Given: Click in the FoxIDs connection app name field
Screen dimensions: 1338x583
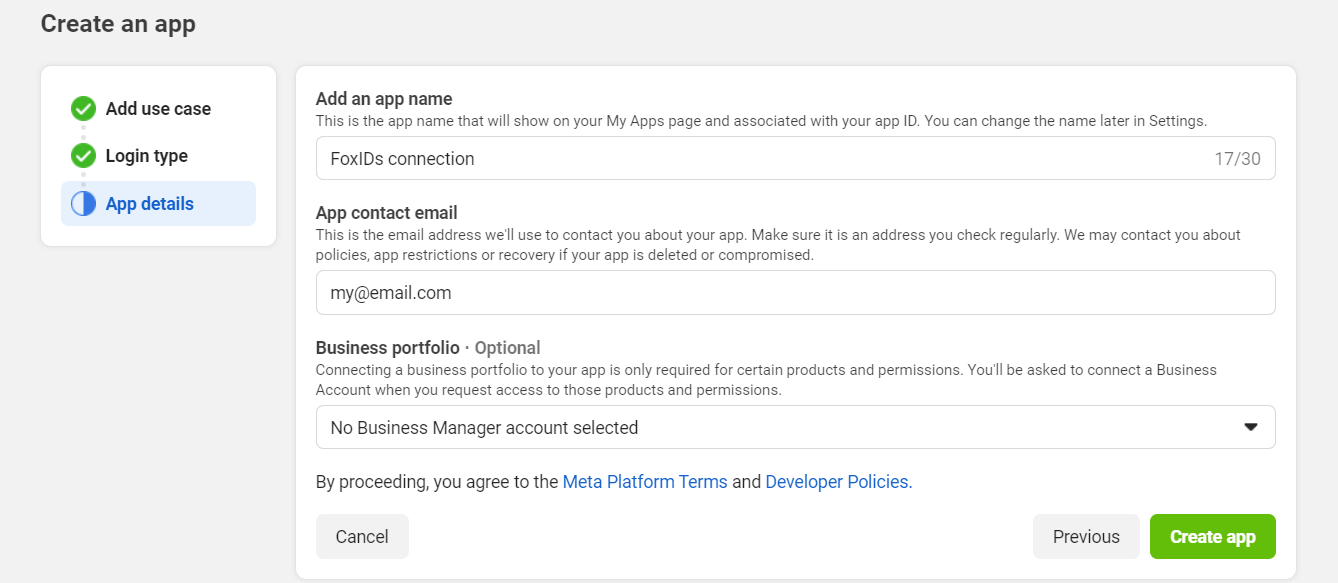Looking at the screenshot, I should (x=750, y=158).
